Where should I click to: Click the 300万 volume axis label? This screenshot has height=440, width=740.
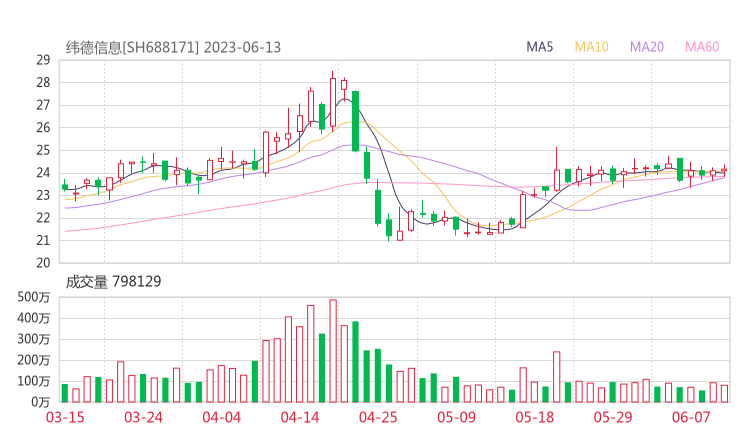(34, 339)
